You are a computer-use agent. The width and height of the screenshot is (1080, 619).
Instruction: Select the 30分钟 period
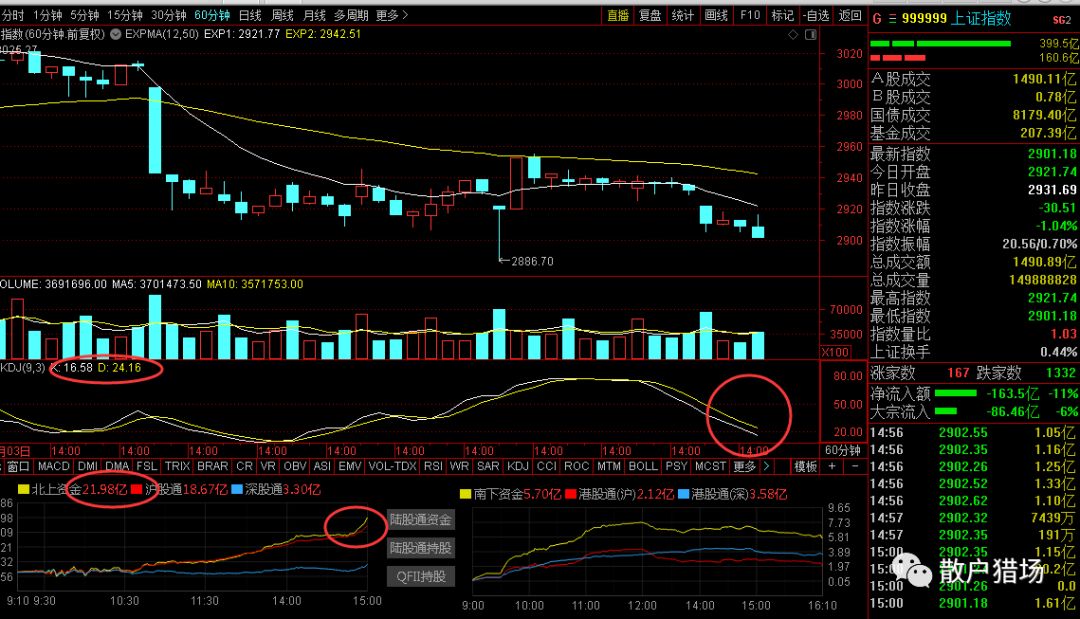169,15
